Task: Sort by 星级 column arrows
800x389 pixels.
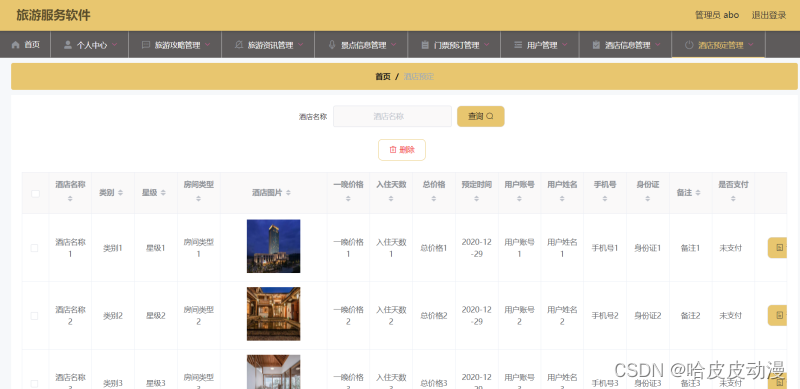Action: [163, 192]
